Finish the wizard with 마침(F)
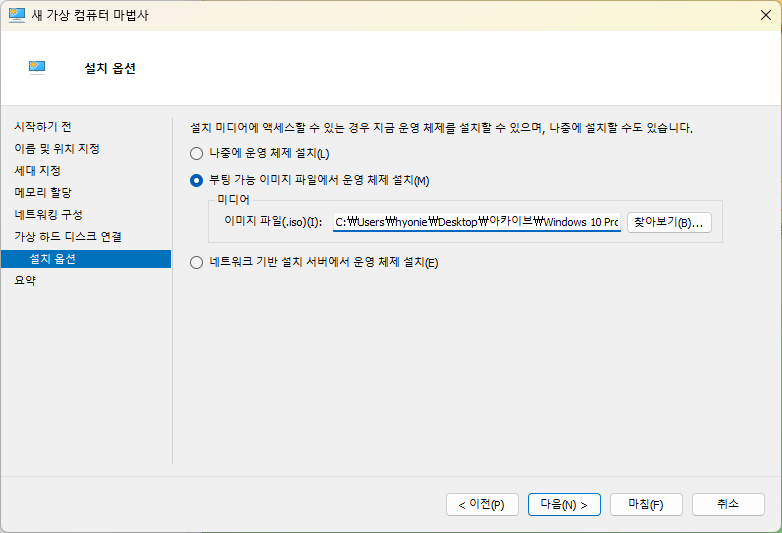782x533 pixels. (646, 505)
